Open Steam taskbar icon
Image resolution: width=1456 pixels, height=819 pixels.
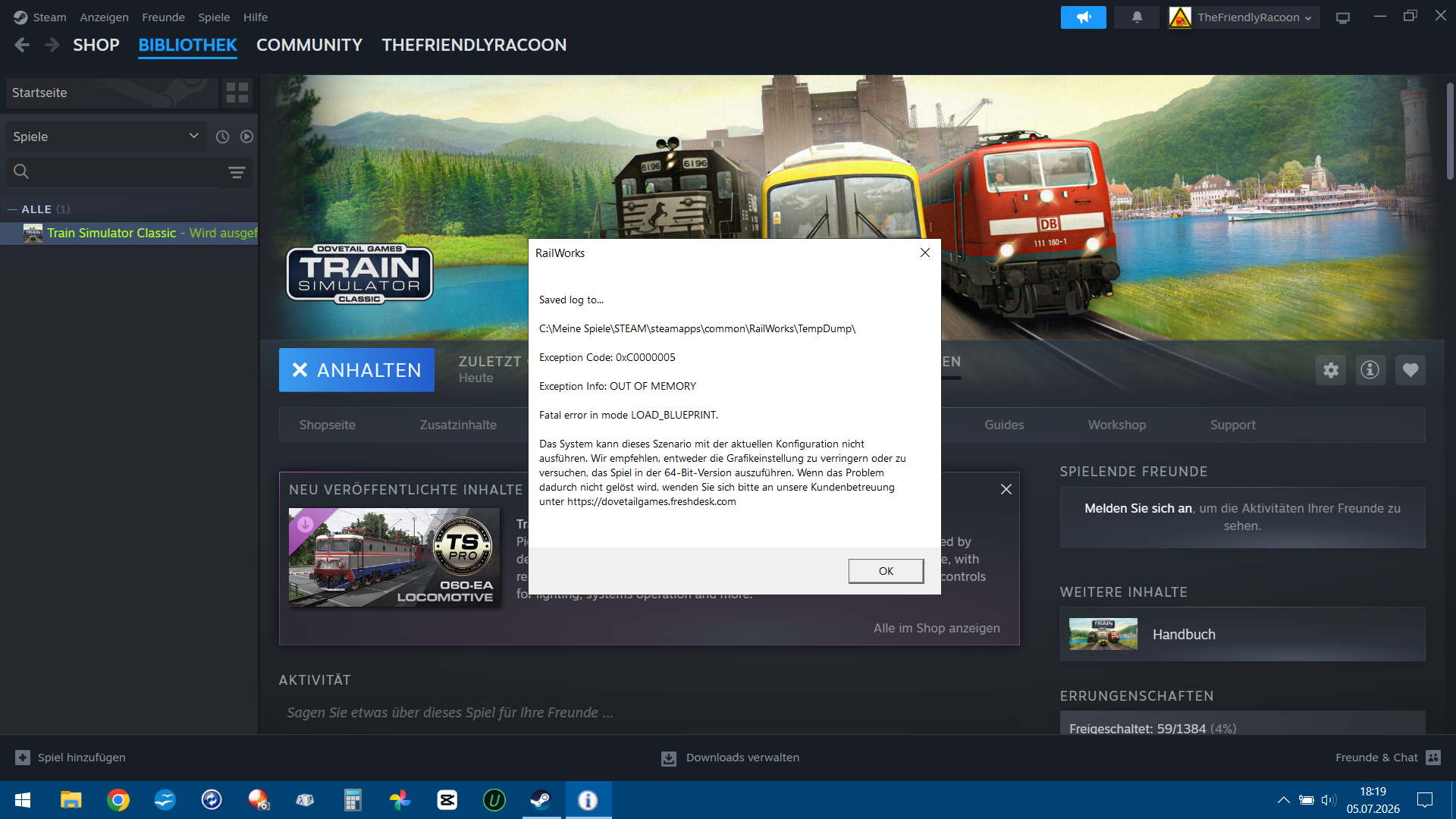pos(541,800)
